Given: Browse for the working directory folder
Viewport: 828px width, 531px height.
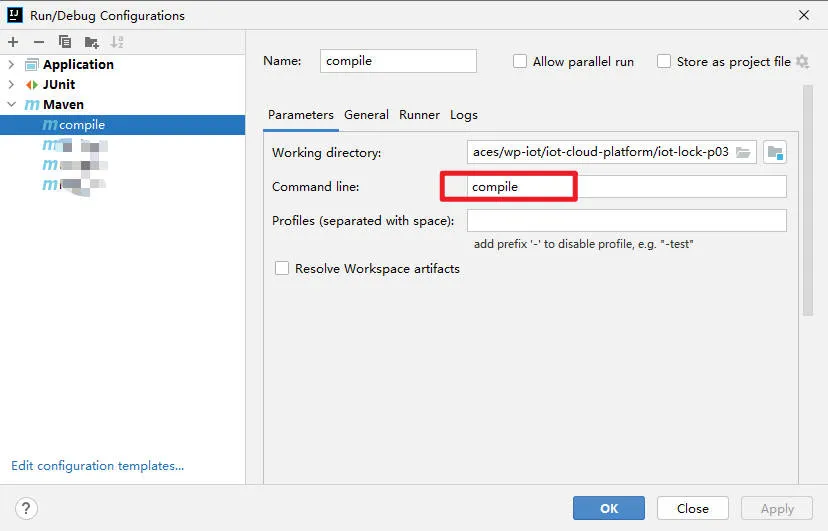Looking at the screenshot, I should coord(744,153).
